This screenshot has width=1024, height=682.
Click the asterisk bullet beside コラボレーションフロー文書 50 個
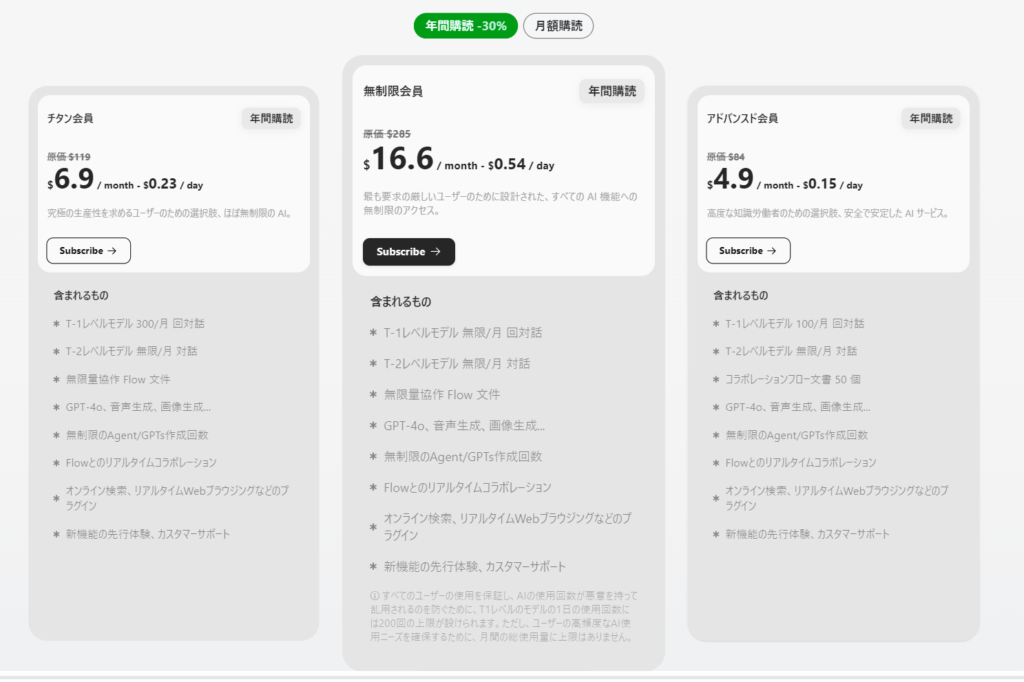click(716, 380)
